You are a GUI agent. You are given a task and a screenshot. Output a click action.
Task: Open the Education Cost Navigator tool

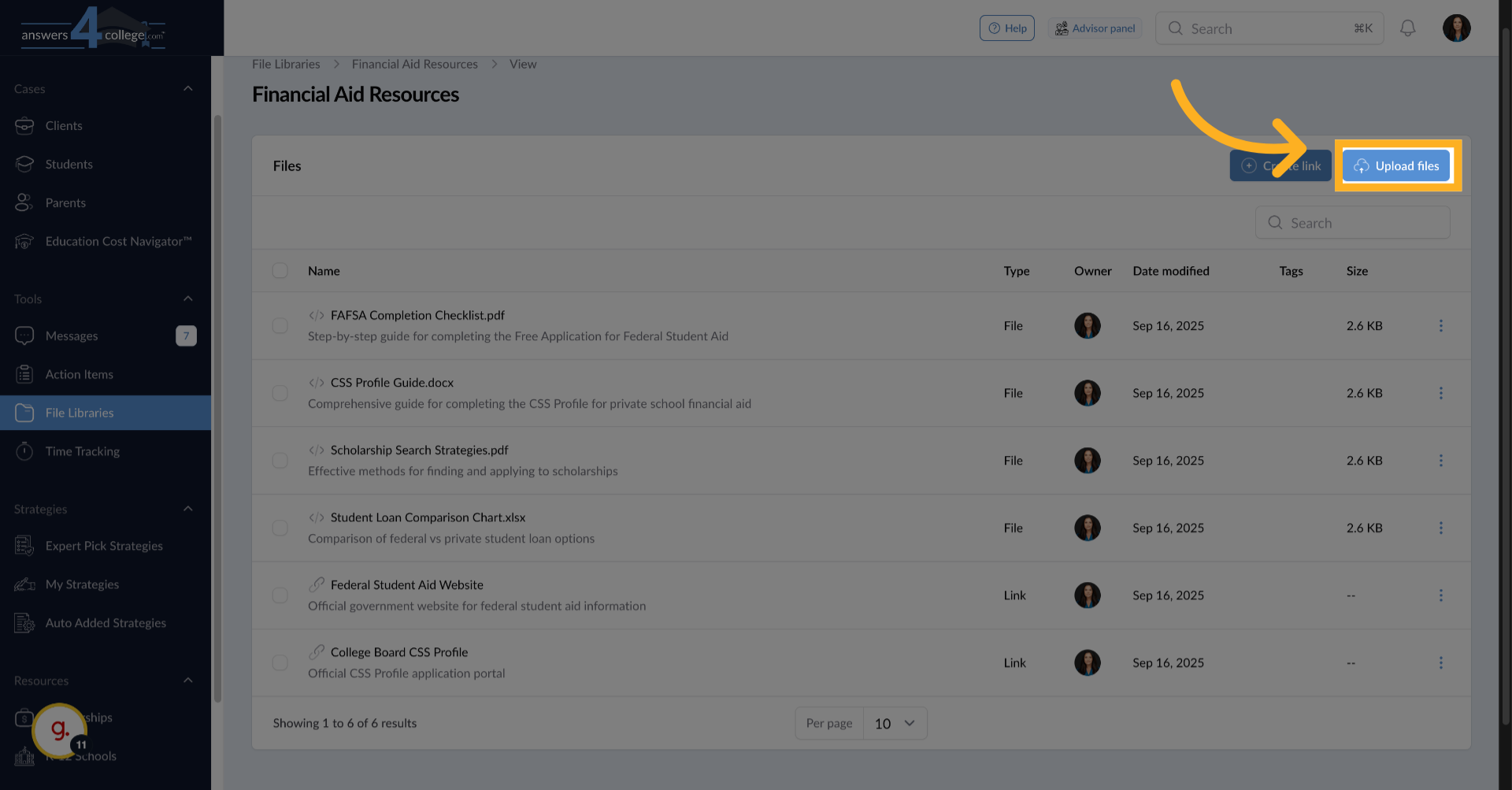118,241
